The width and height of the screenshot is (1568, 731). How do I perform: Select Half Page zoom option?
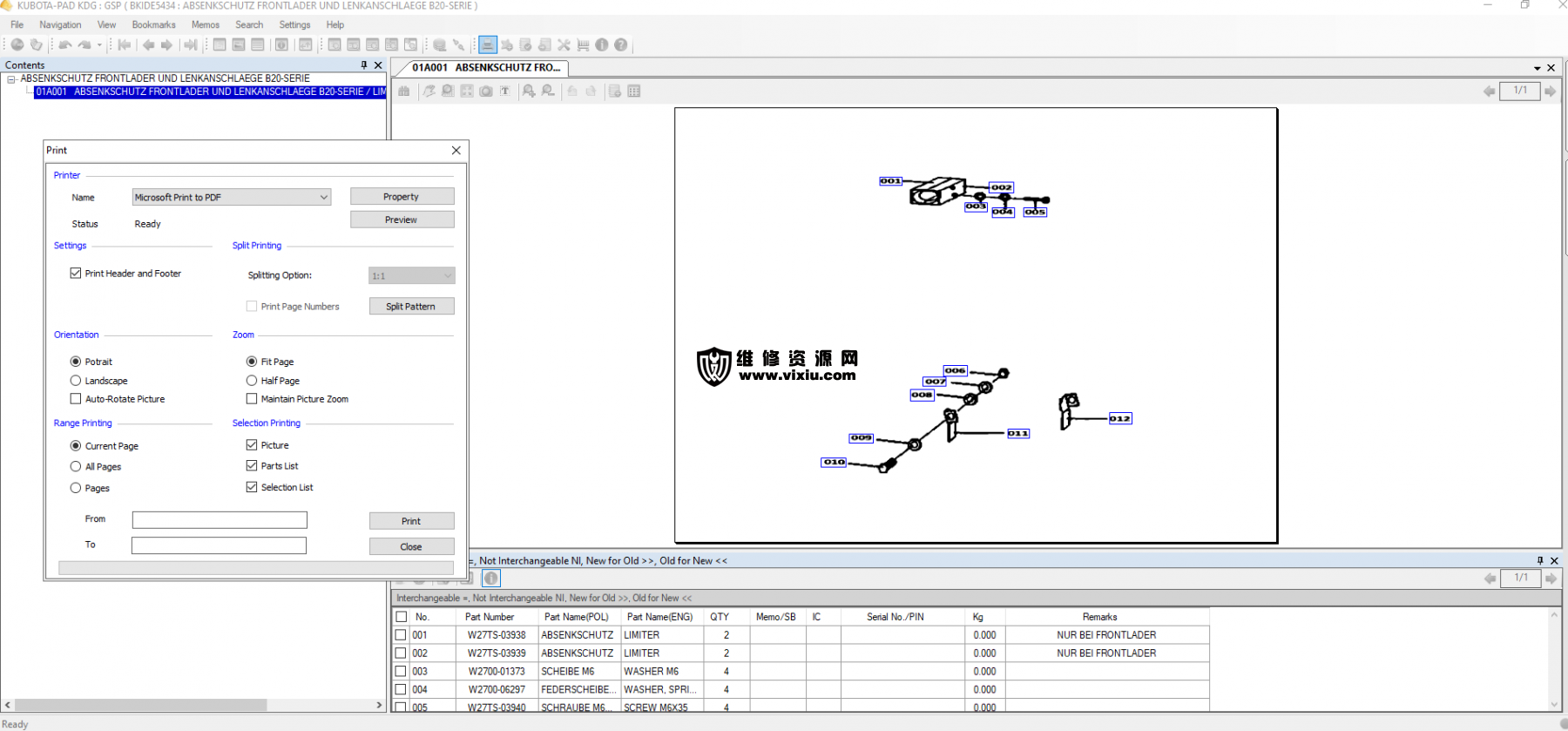click(252, 380)
